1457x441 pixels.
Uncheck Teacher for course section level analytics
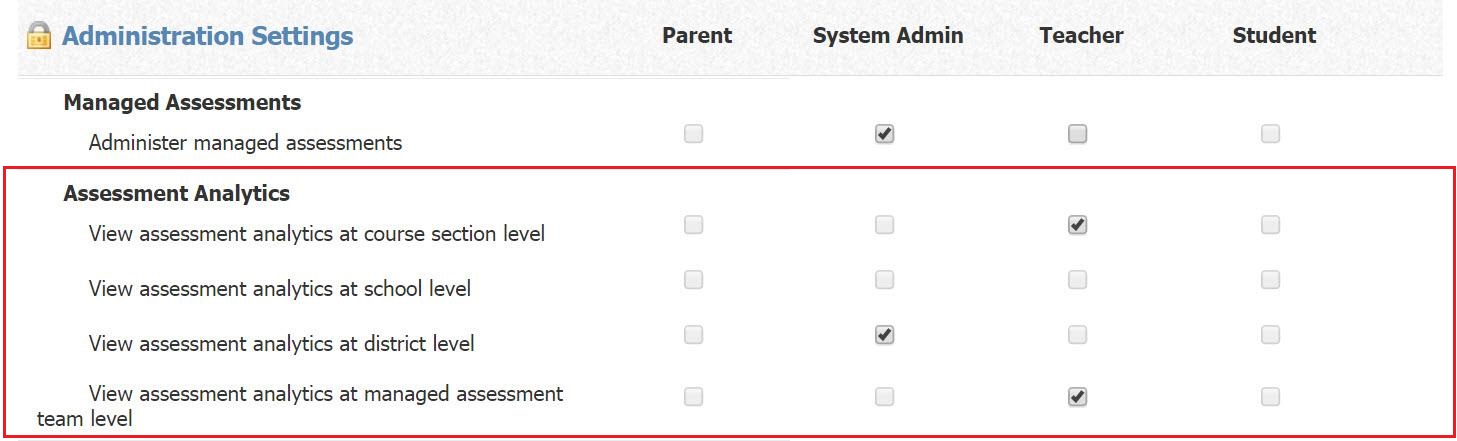tap(1077, 225)
